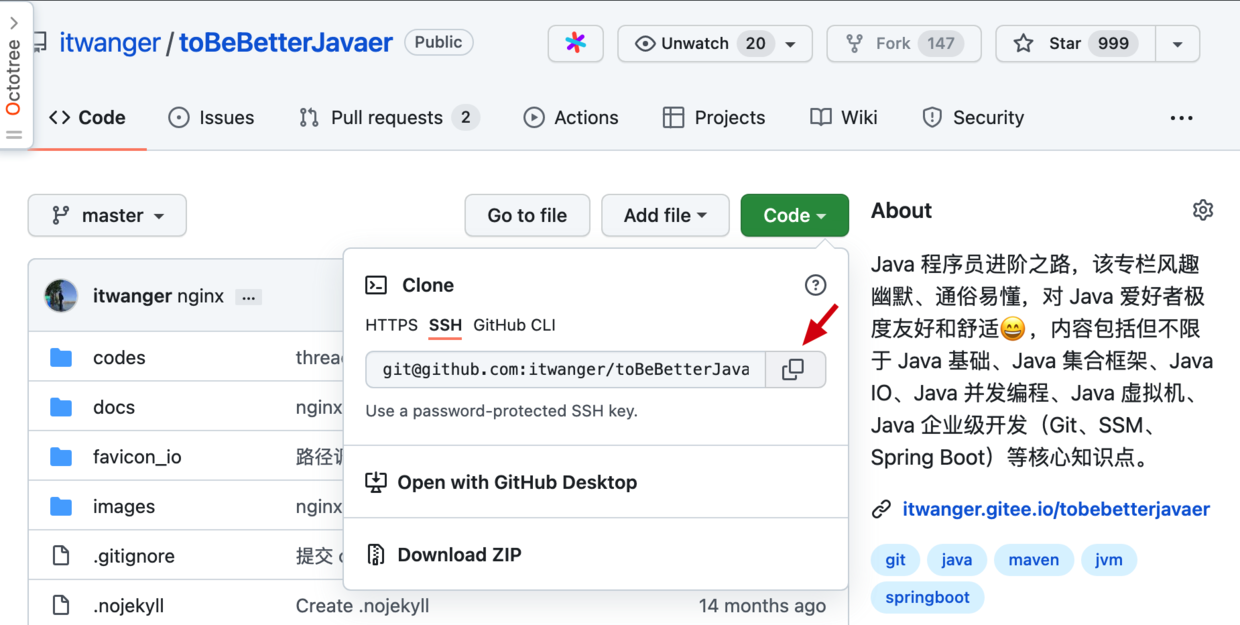Open the Octotree sidebar panel
The width and height of the screenshot is (1240, 625).
15,76
